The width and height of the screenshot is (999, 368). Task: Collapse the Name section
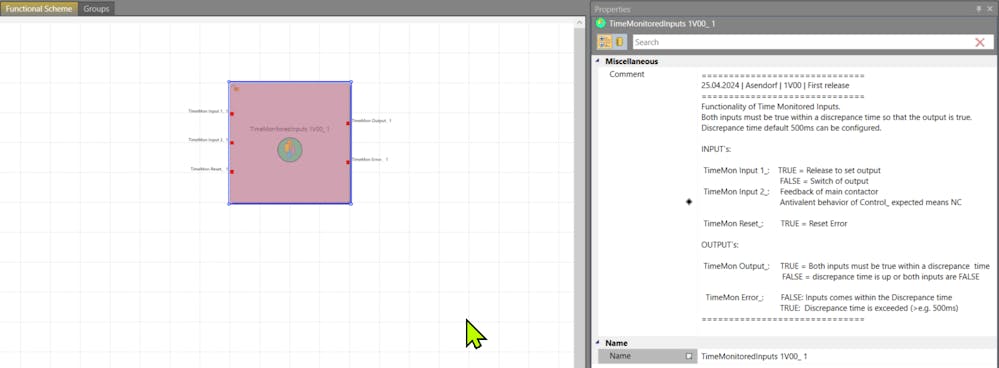[x=598, y=343]
